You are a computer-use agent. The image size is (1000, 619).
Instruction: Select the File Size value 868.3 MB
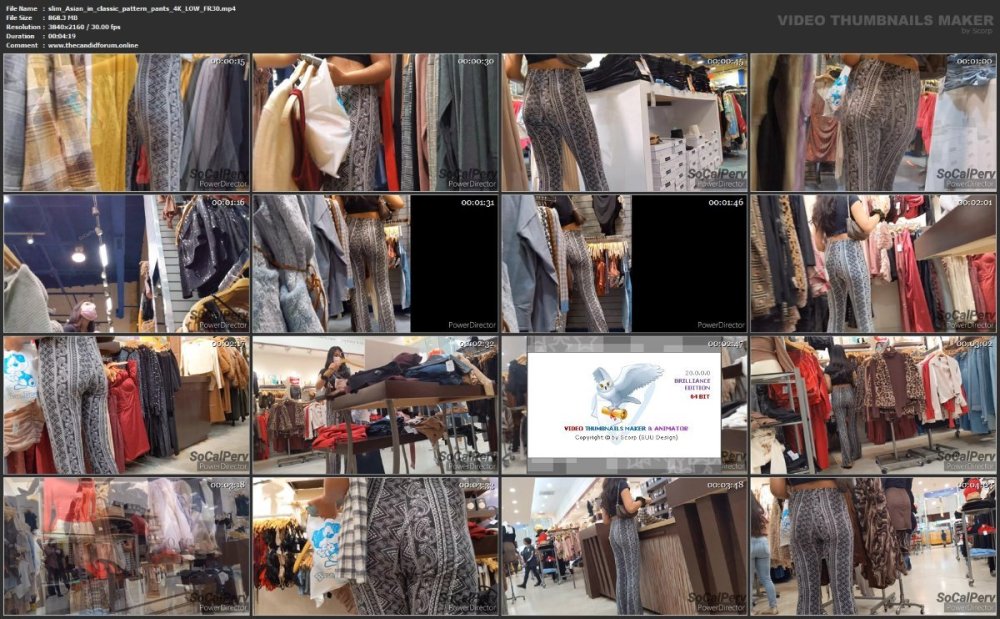62,18
